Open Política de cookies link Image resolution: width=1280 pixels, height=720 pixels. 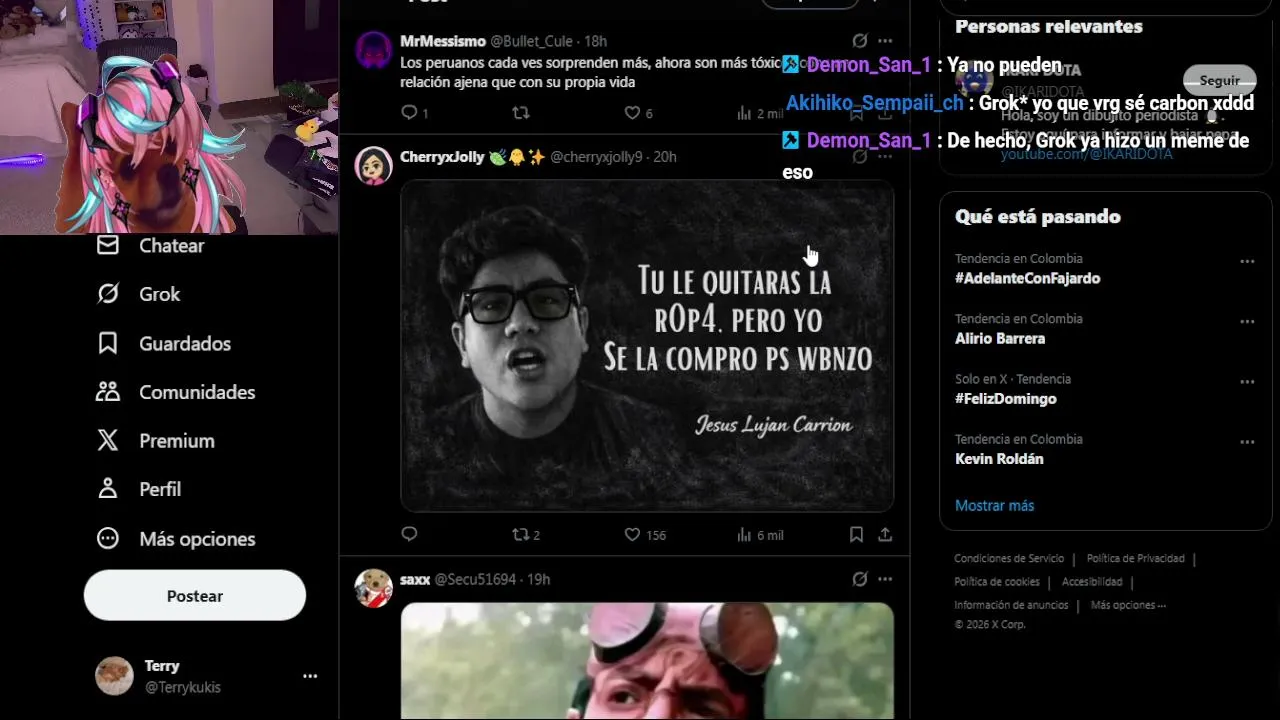tap(996, 581)
